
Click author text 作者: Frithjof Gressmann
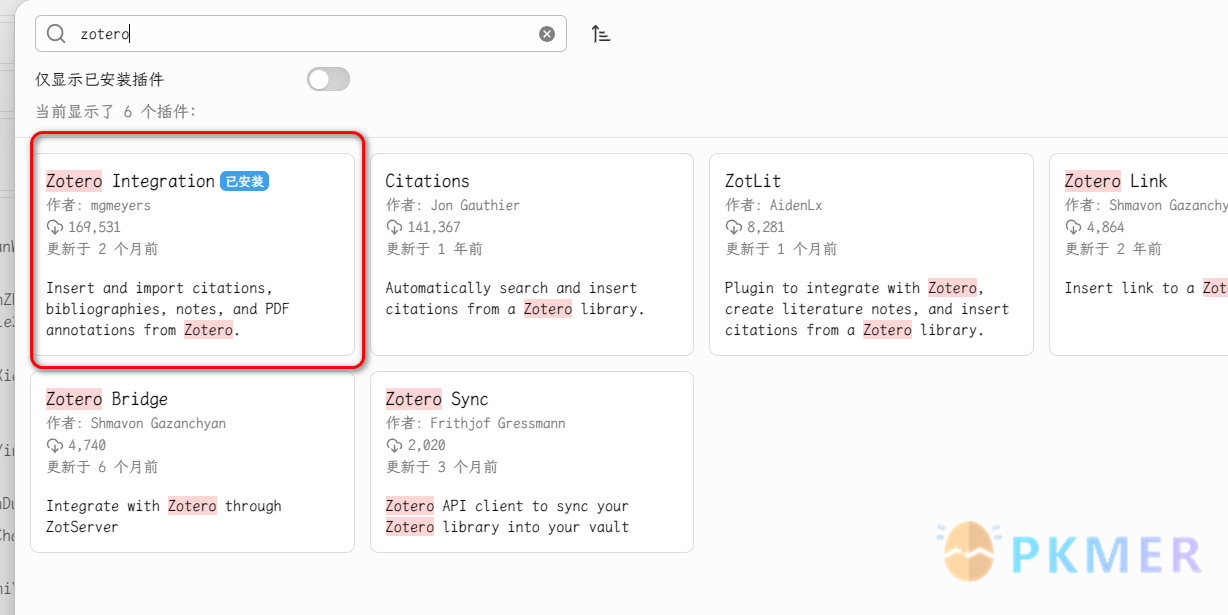pos(476,423)
